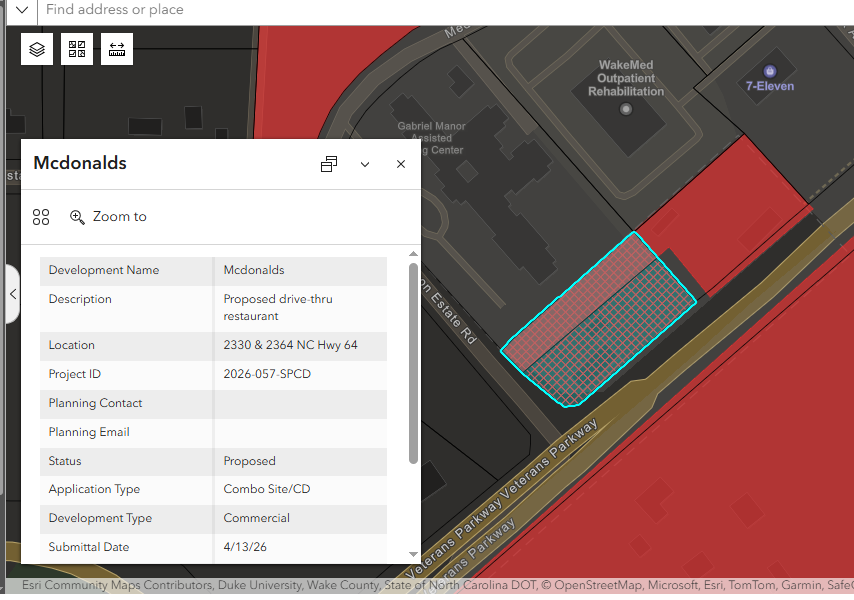Click the popup scroll down arrow
854x600 pixels.
[413, 554]
